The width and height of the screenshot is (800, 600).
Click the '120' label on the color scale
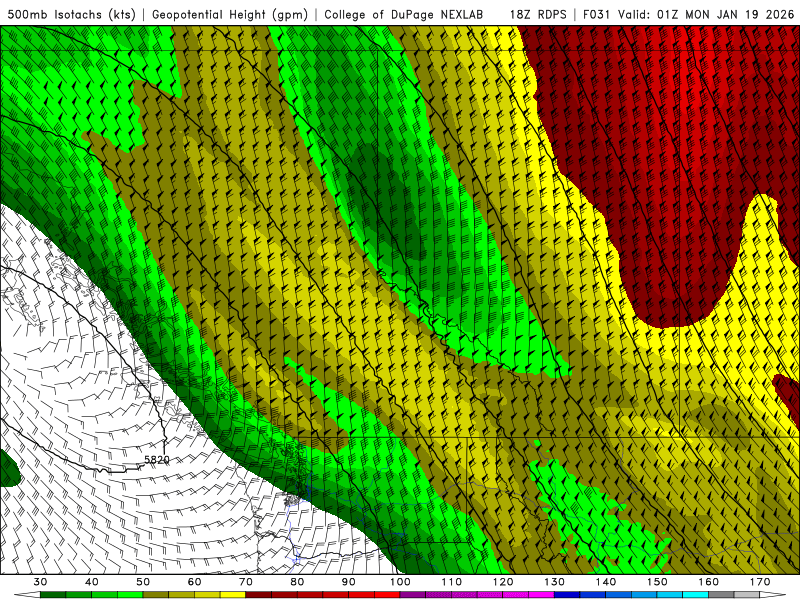coord(503,582)
